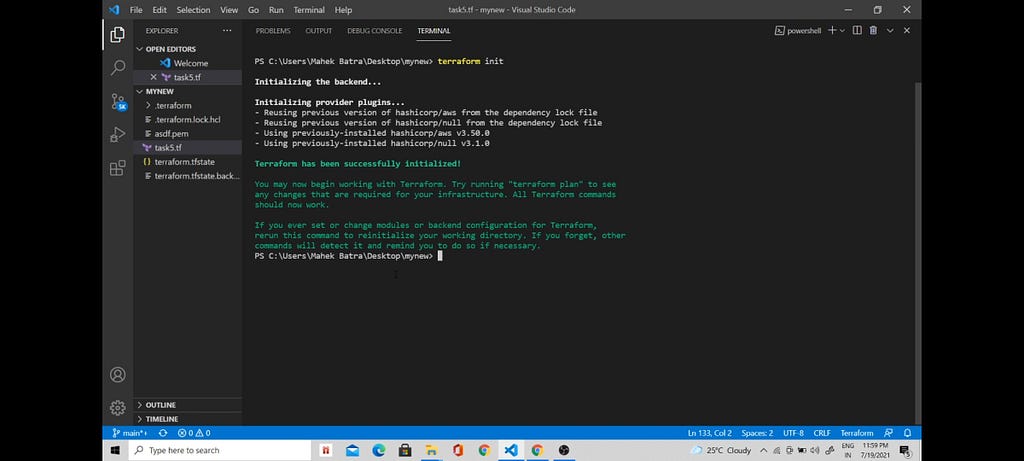Image resolution: width=1024 pixels, height=461 pixels.
Task: Click the Synchronize Changes icon
Action: (x=163, y=433)
